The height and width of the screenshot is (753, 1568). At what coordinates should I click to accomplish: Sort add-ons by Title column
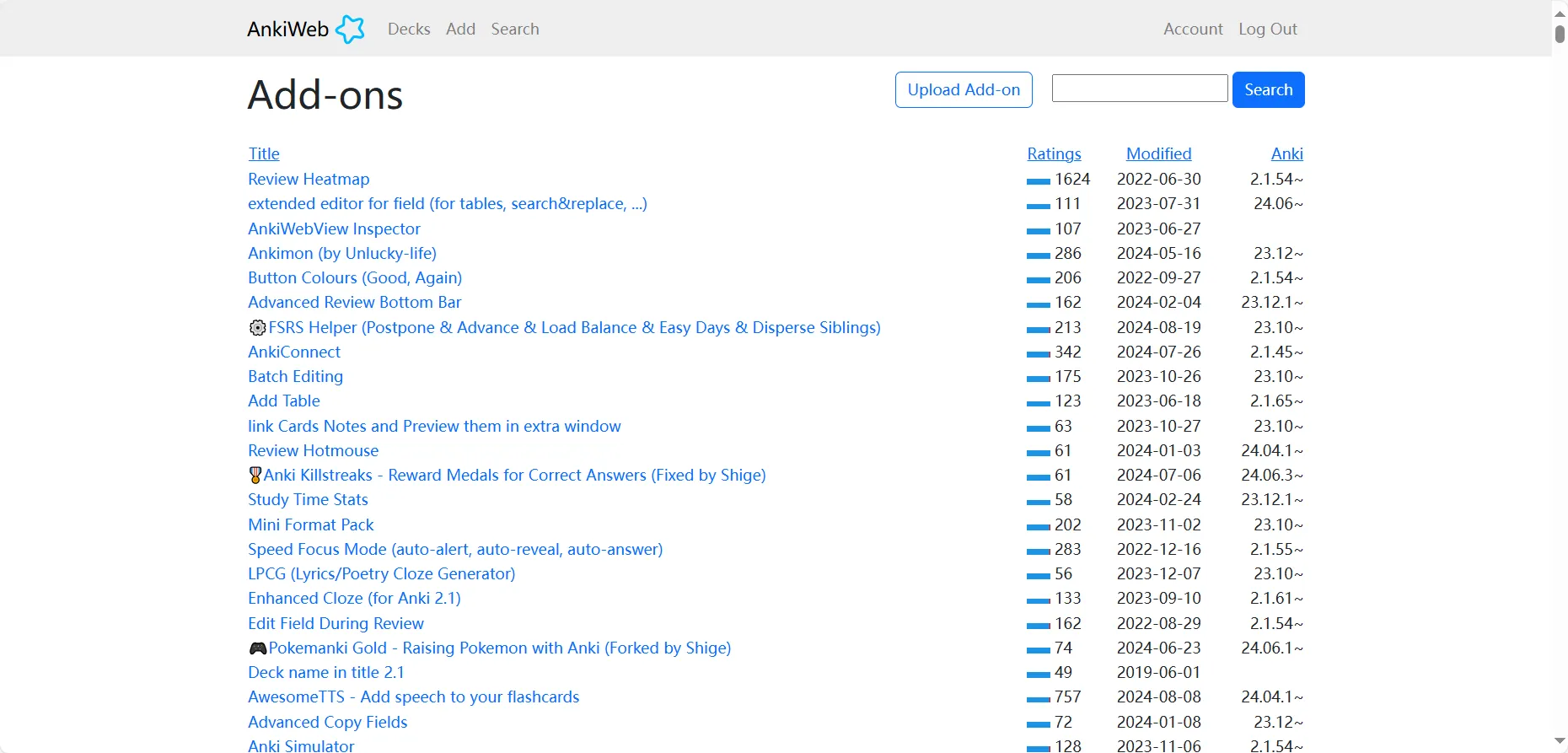[x=264, y=153]
